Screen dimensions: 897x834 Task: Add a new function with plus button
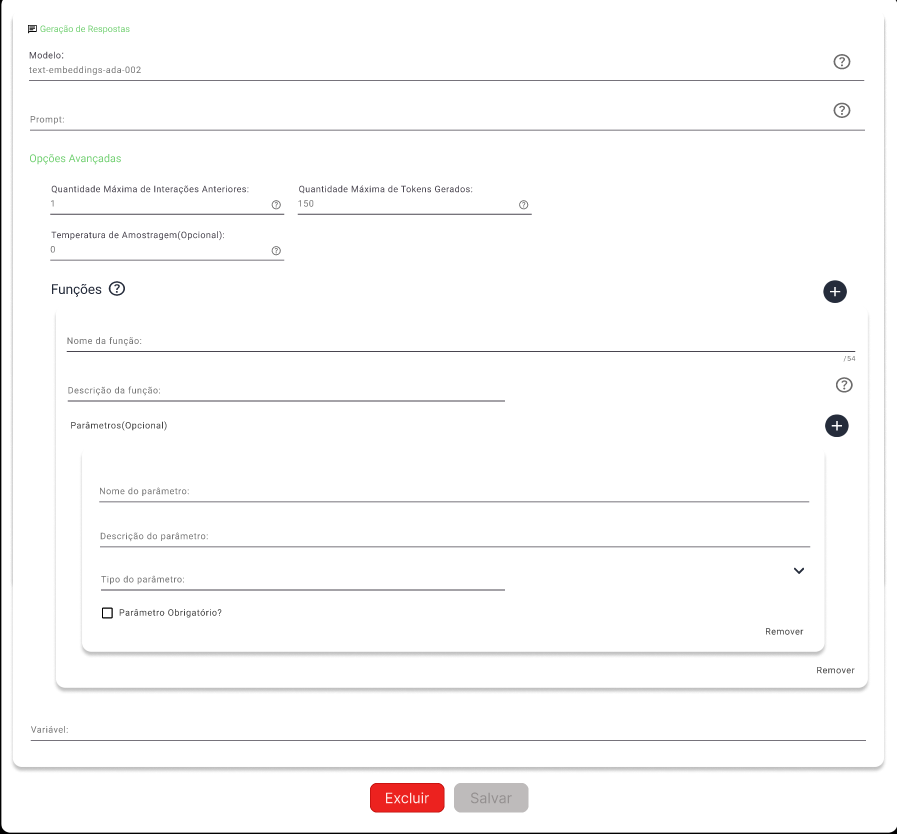(835, 292)
